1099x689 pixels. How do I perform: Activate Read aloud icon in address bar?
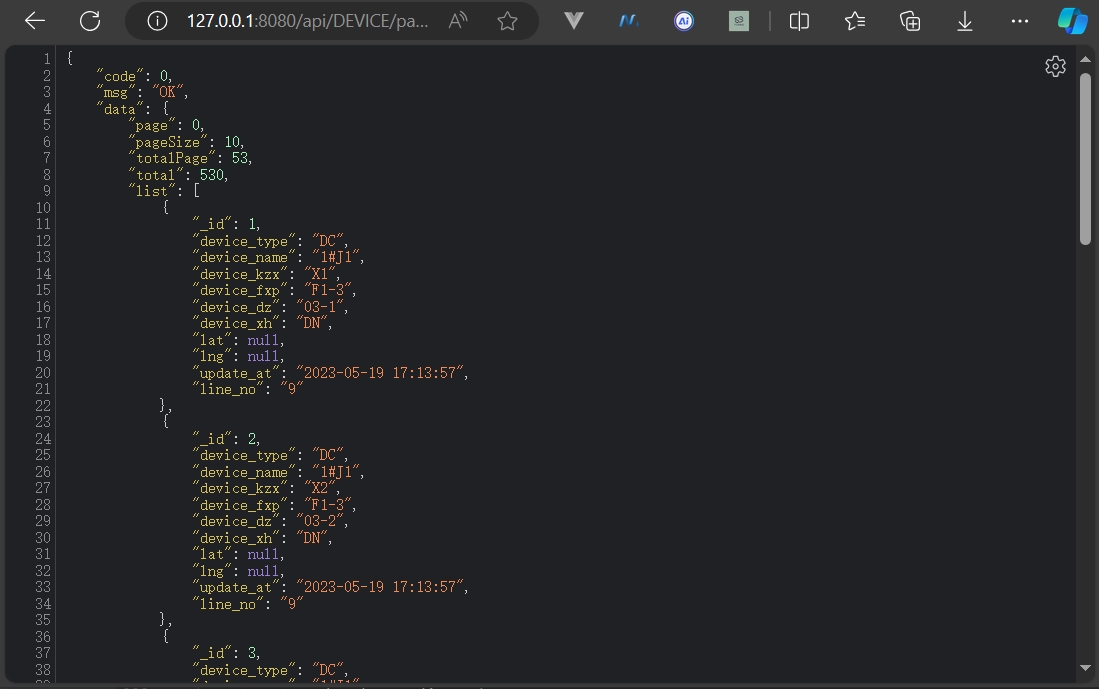[458, 21]
